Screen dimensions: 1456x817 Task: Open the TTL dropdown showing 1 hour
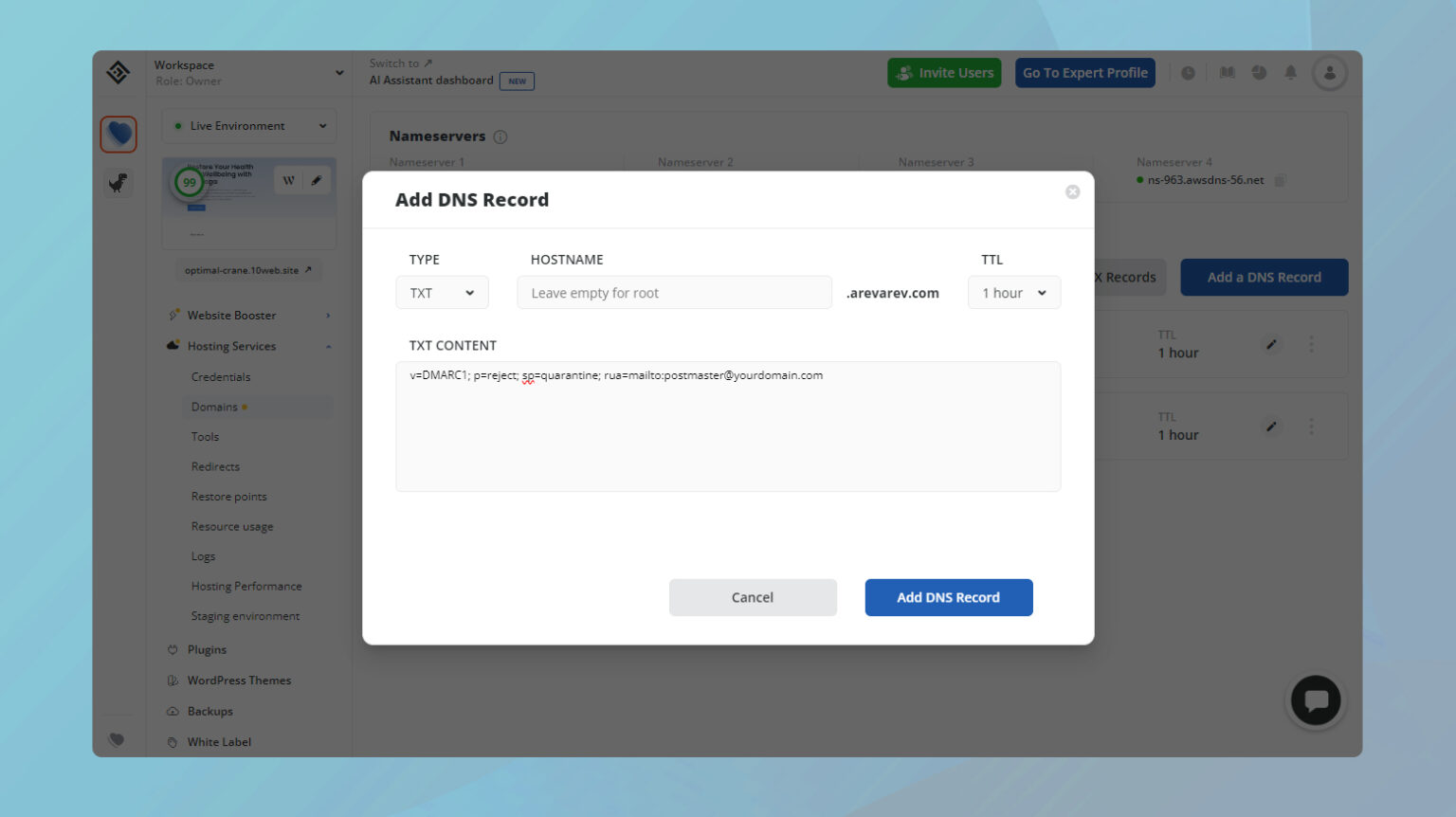coord(1013,293)
